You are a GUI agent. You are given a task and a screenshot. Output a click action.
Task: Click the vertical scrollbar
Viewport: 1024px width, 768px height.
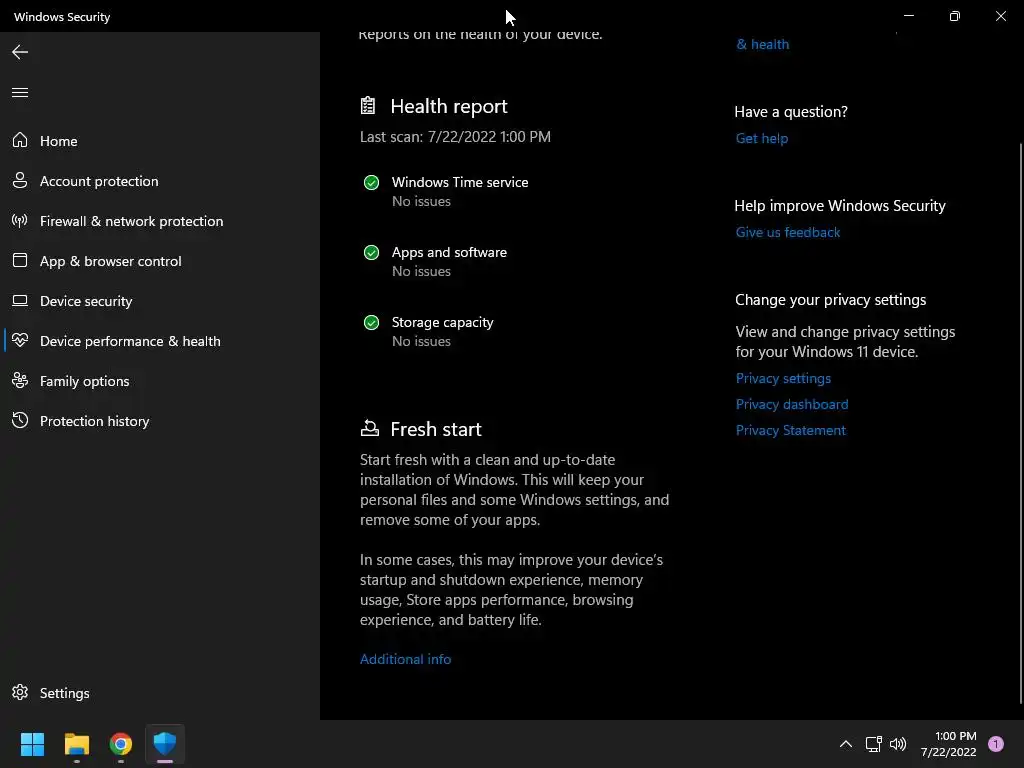point(1020,423)
